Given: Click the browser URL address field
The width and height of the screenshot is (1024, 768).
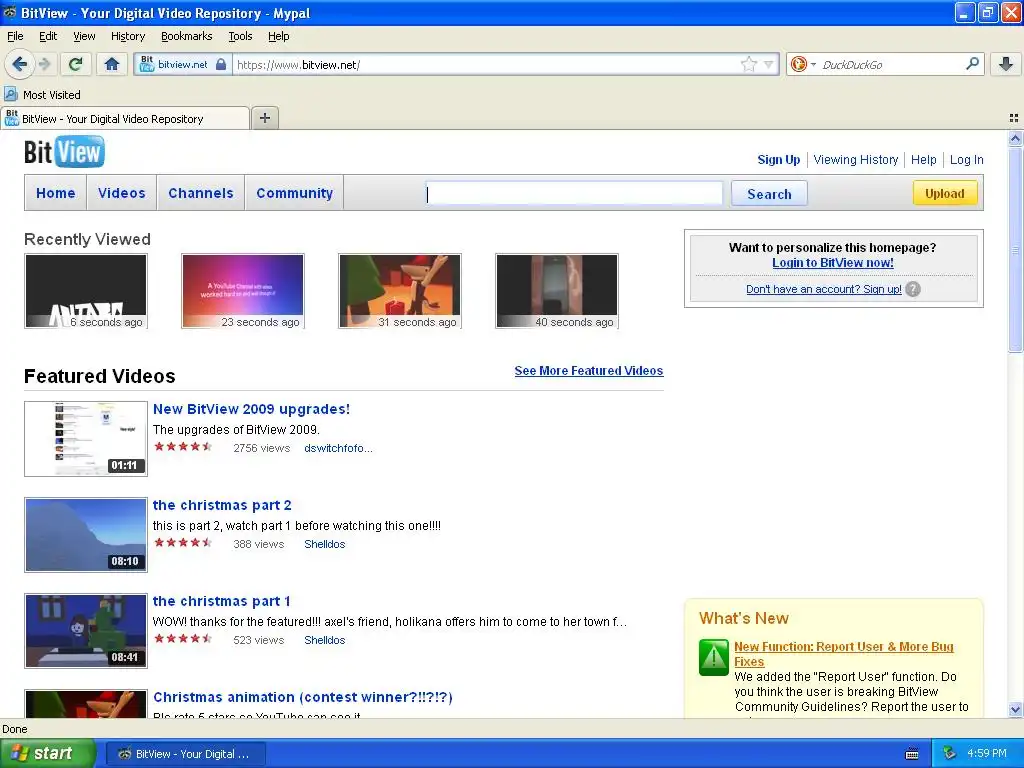Looking at the screenshot, I should (x=487, y=64).
